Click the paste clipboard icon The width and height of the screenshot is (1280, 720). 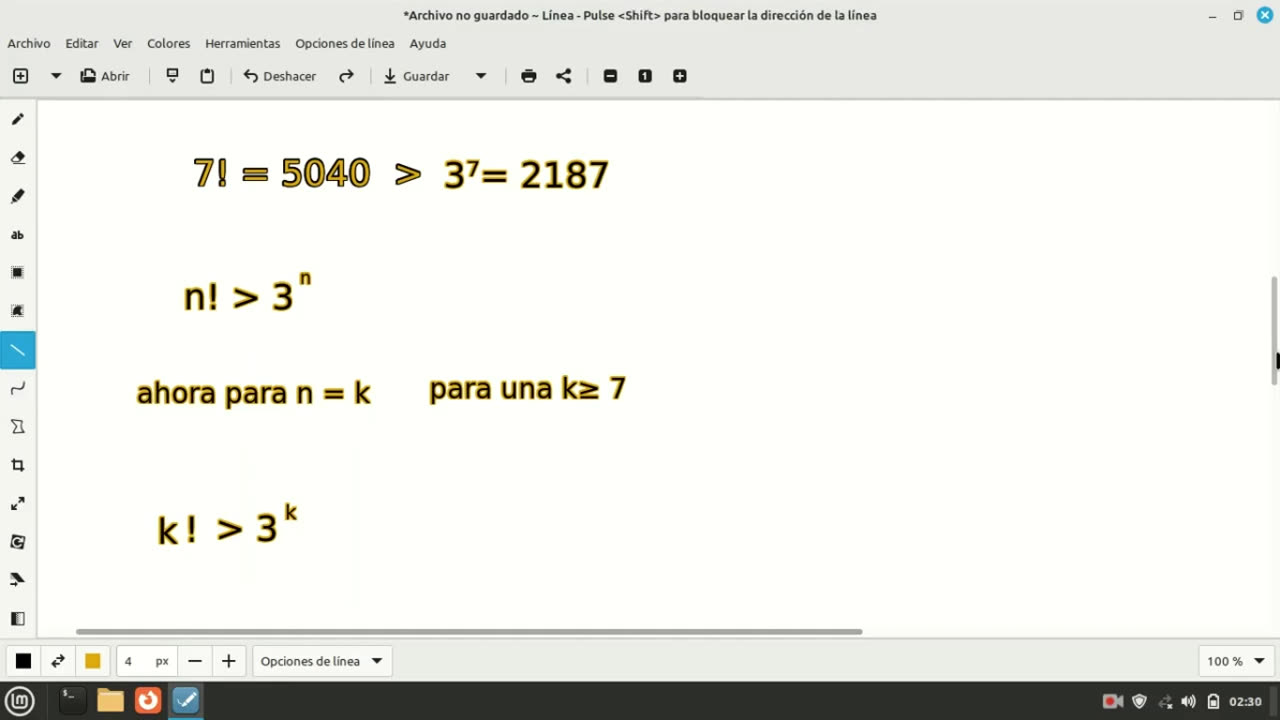click(207, 76)
